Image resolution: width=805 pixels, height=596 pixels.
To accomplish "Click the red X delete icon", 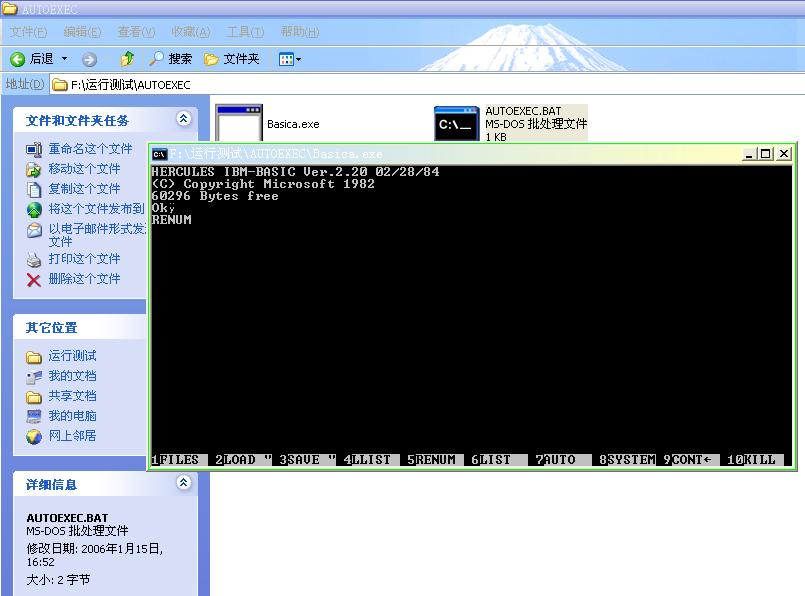I will pos(34,280).
